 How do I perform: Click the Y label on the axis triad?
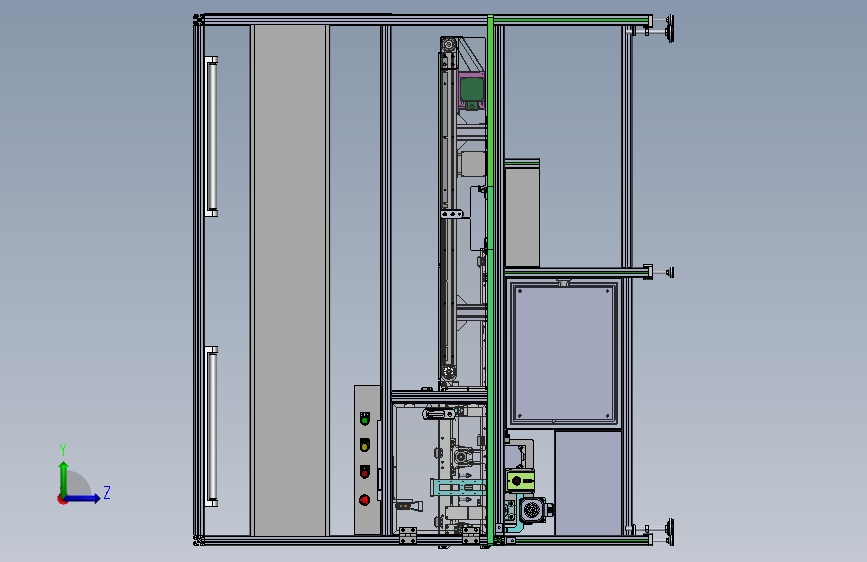[63, 450]
